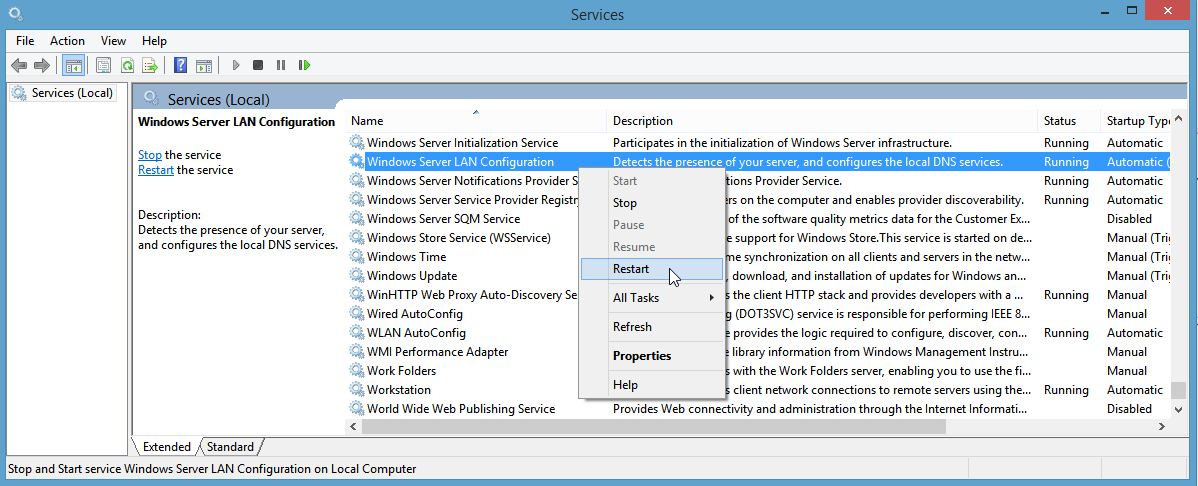
Task: Click gear icon beside Windows Update
Action: (356, 276)
